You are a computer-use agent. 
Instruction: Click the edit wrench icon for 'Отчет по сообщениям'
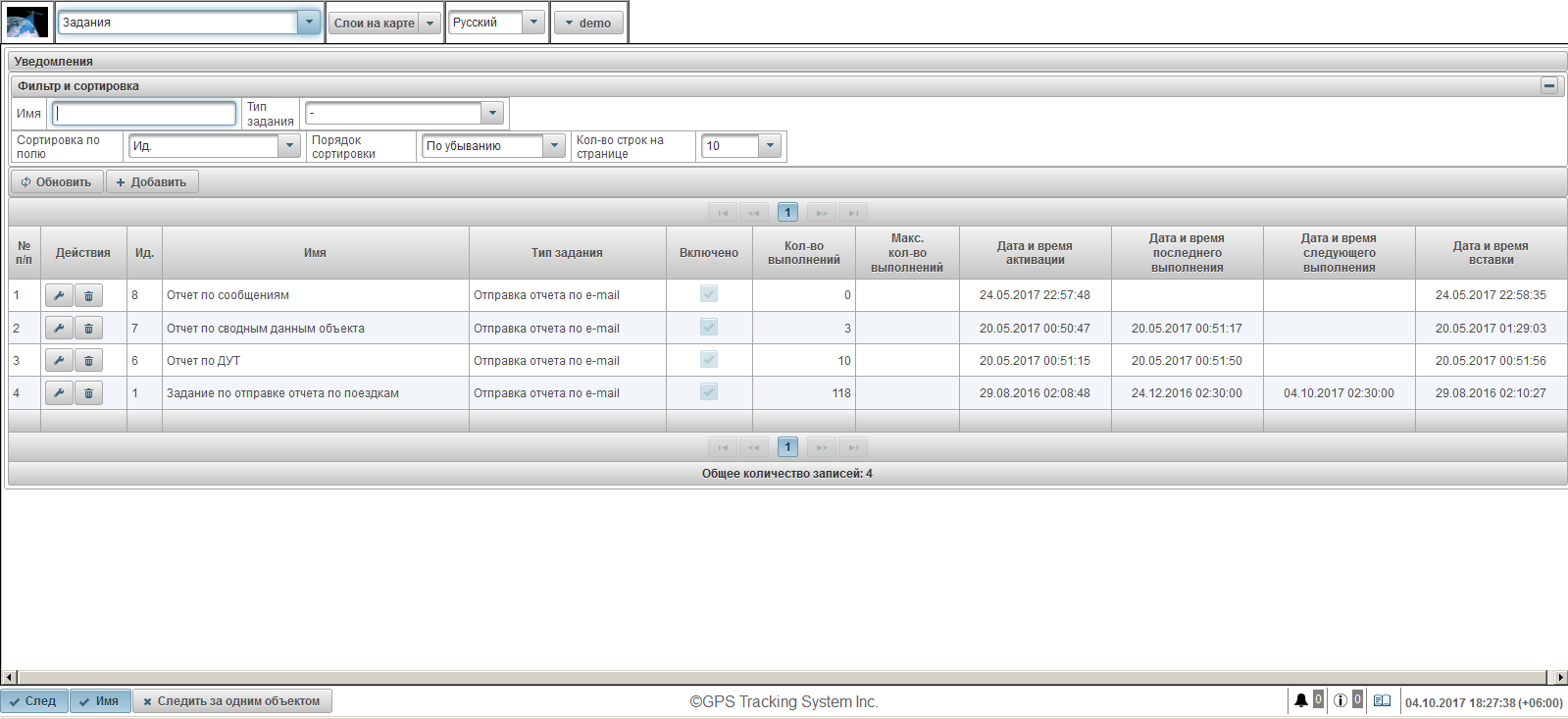coord(59,295)
